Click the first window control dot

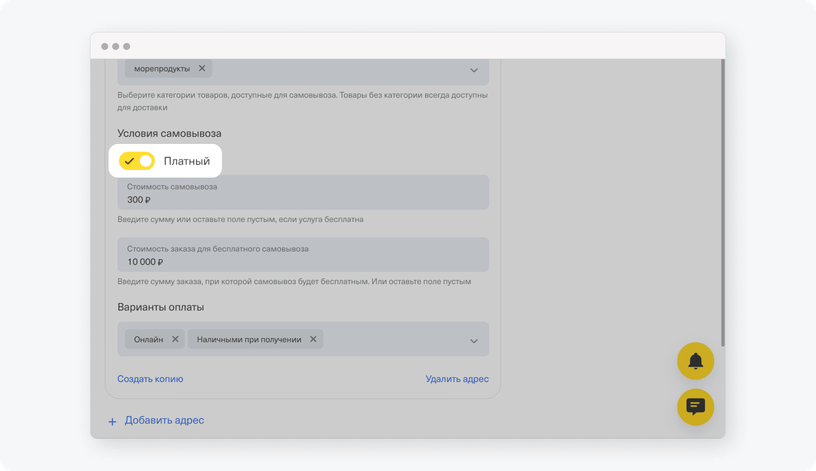[105, 46]
